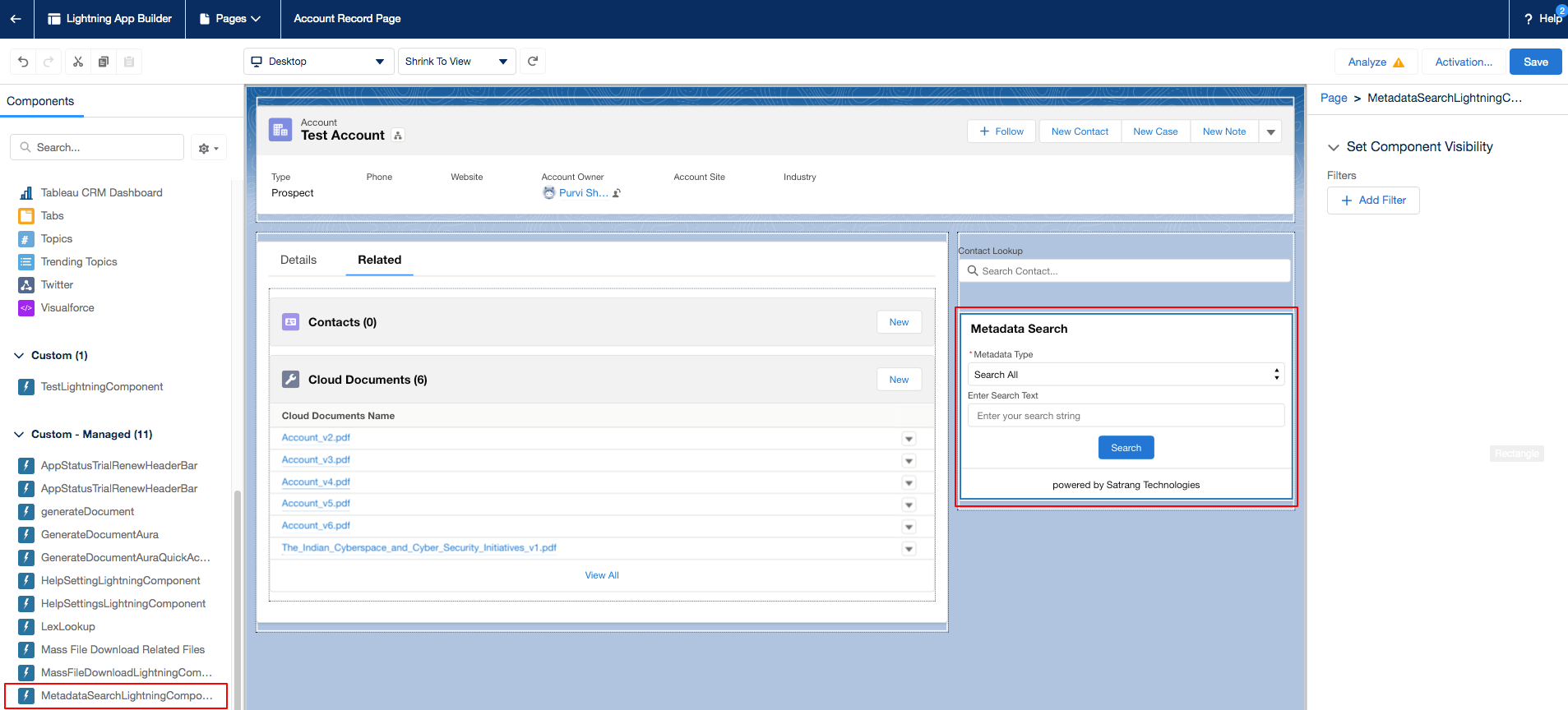Click Purvi Sh... owner link
The width and height of the screenshot is (1568, 710).
(x=584, y=193)
